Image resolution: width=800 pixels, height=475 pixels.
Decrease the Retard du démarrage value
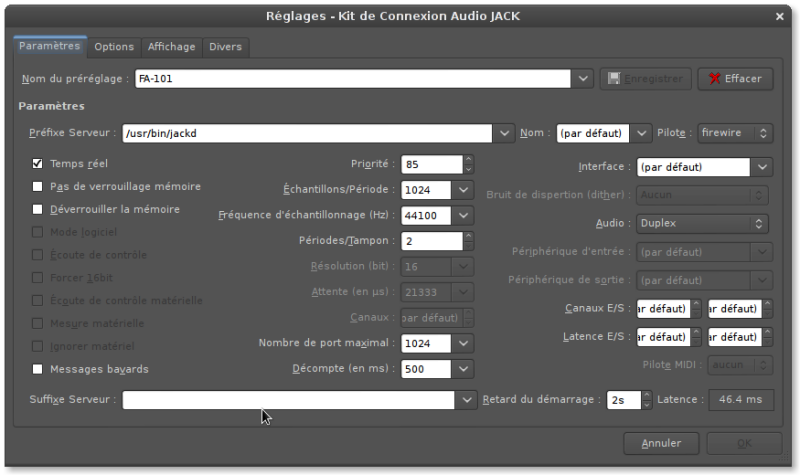[646, 405]
